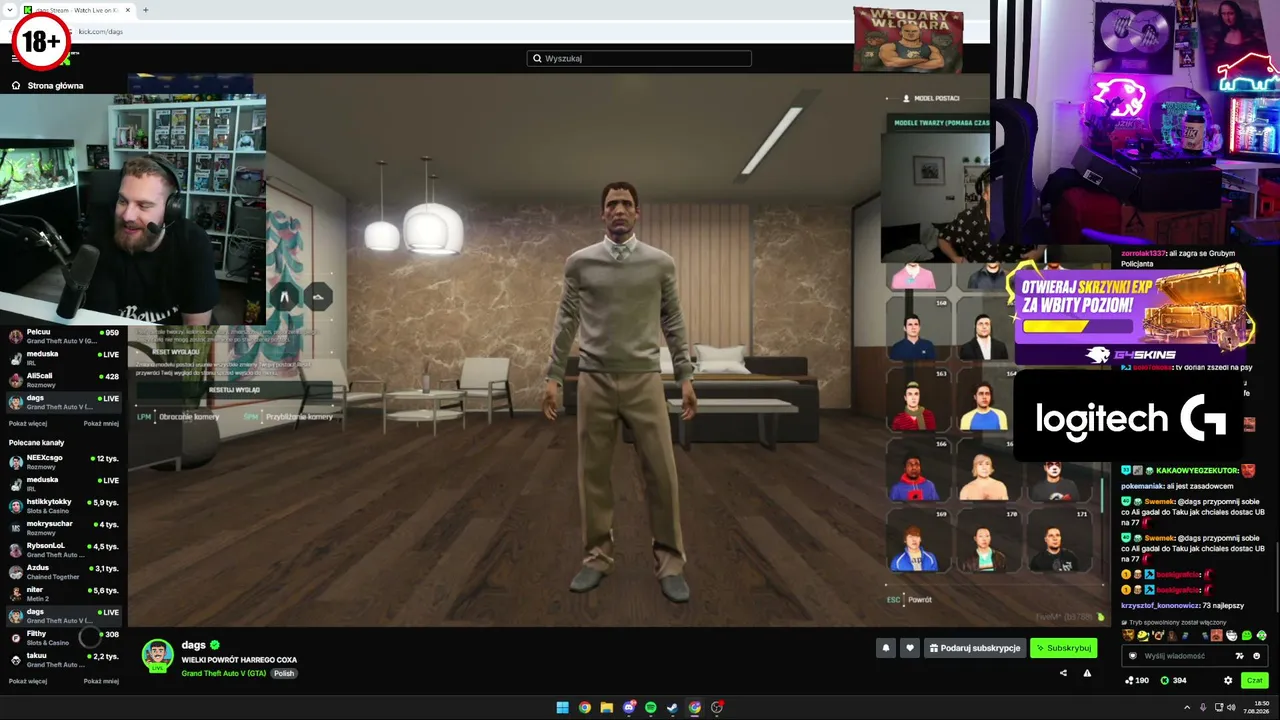The image size is (1280, 720).
Task: Open File Explorer from the taskbar
Action: point(607,707)
